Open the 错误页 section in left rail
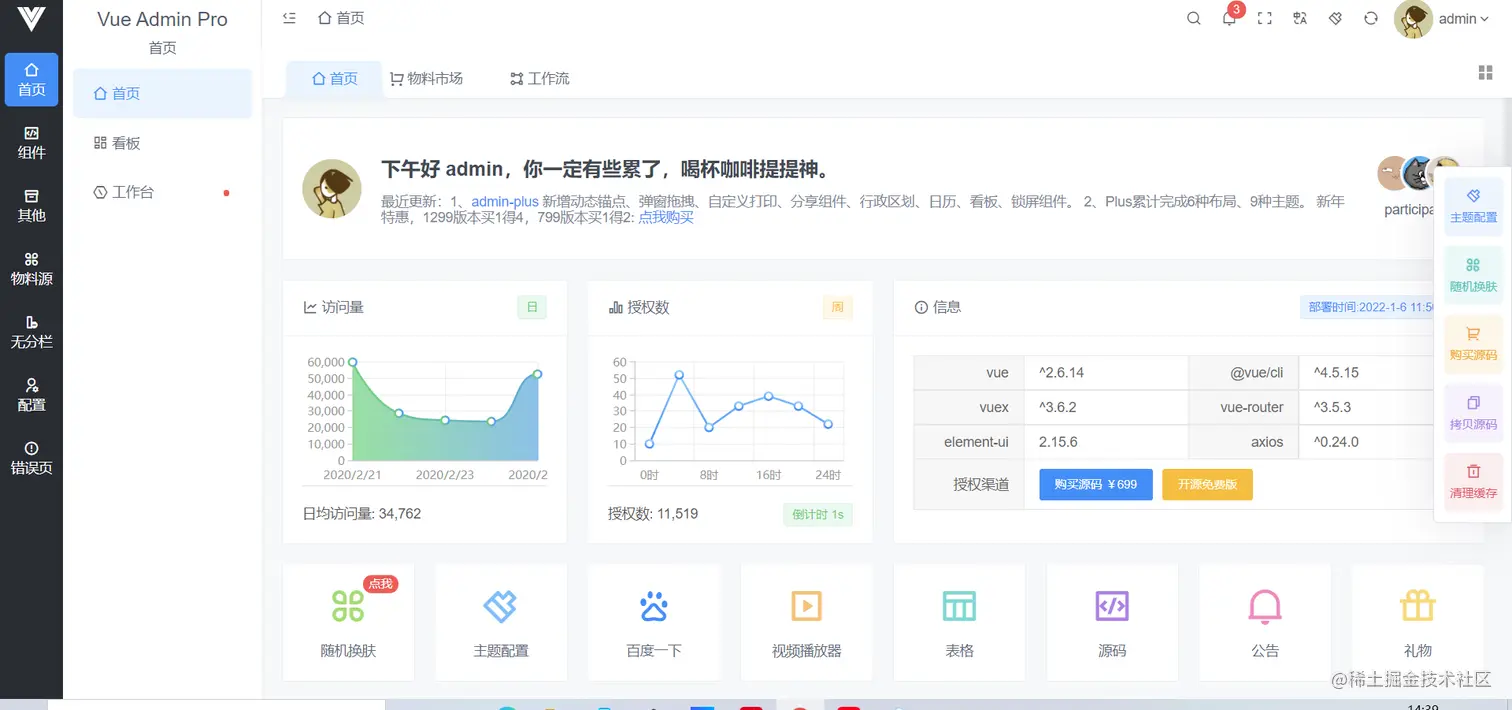This screenshot has width=1512, height=710. coord(31,458)
